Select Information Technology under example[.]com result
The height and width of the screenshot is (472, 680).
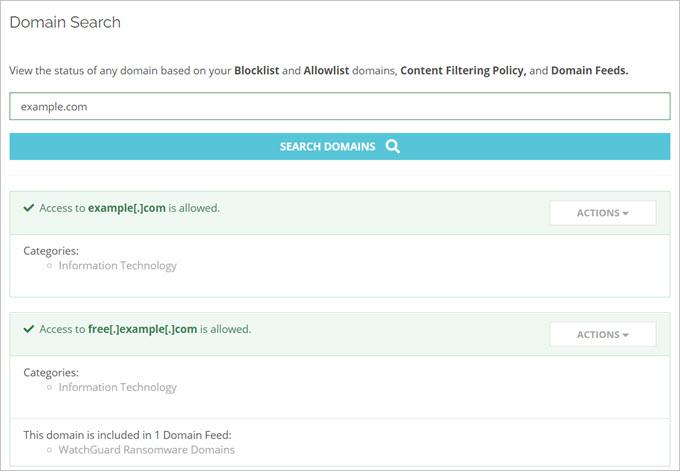point(117,266)
